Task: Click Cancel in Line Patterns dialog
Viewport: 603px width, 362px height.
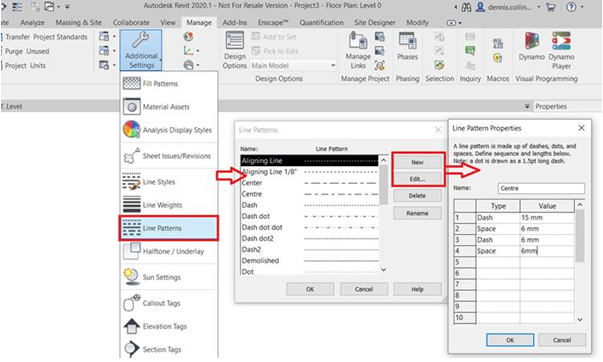Action: 364,289
